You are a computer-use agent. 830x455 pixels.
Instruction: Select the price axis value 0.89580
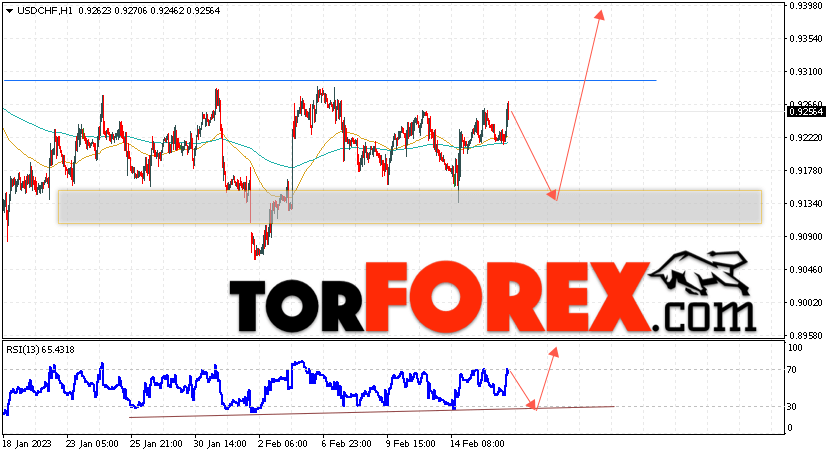point(806,335)
